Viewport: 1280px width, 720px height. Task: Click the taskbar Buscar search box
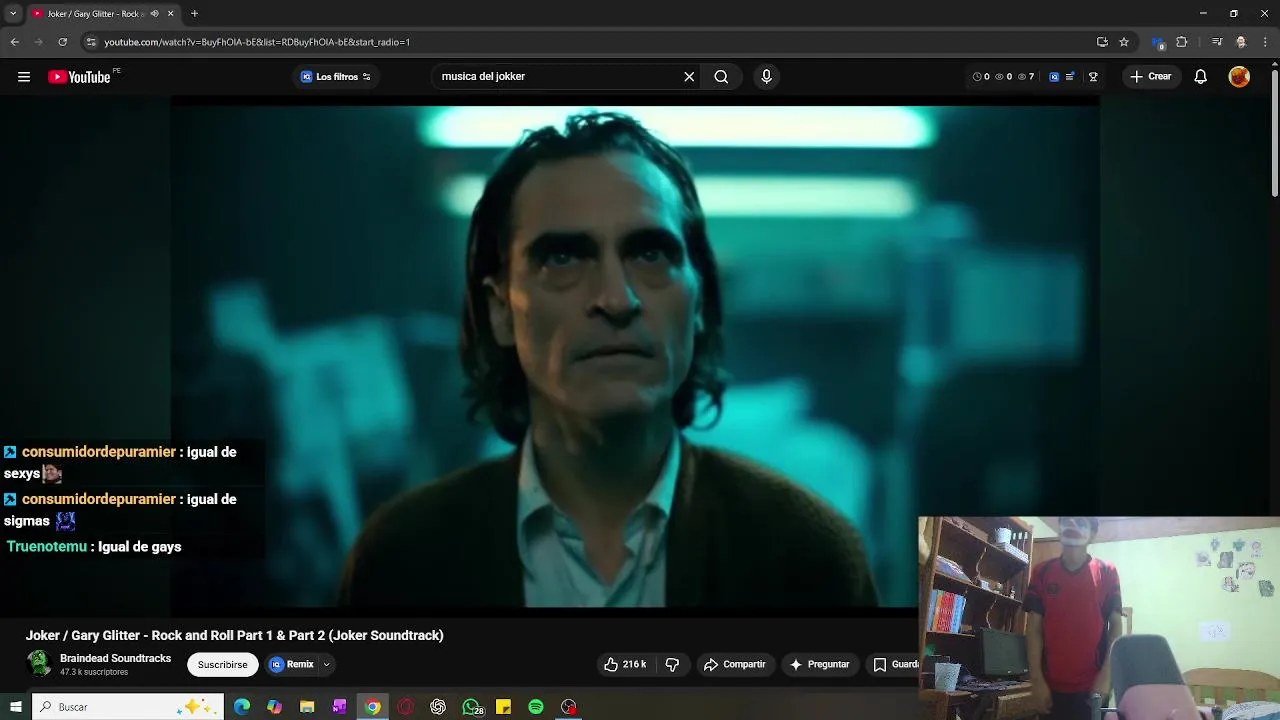(128, 707)
